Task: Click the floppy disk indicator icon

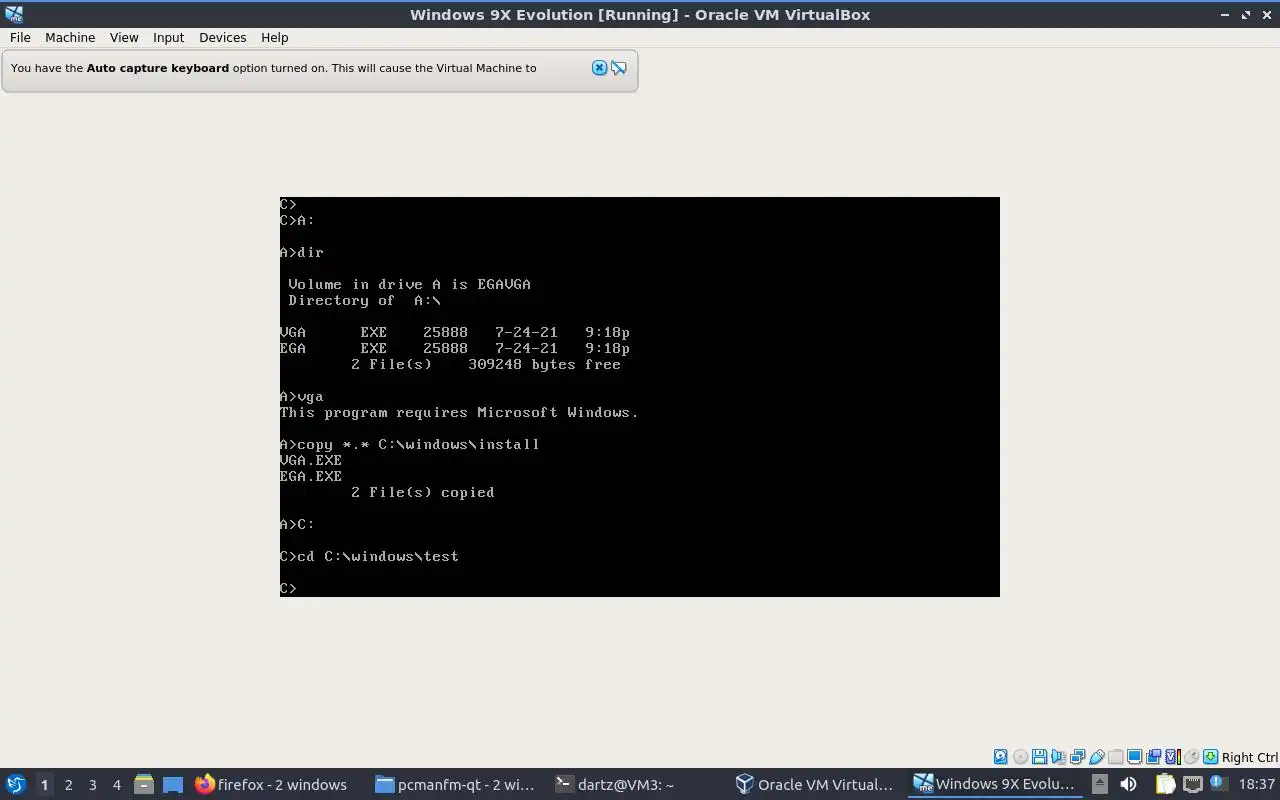Action: (1040, 757)
